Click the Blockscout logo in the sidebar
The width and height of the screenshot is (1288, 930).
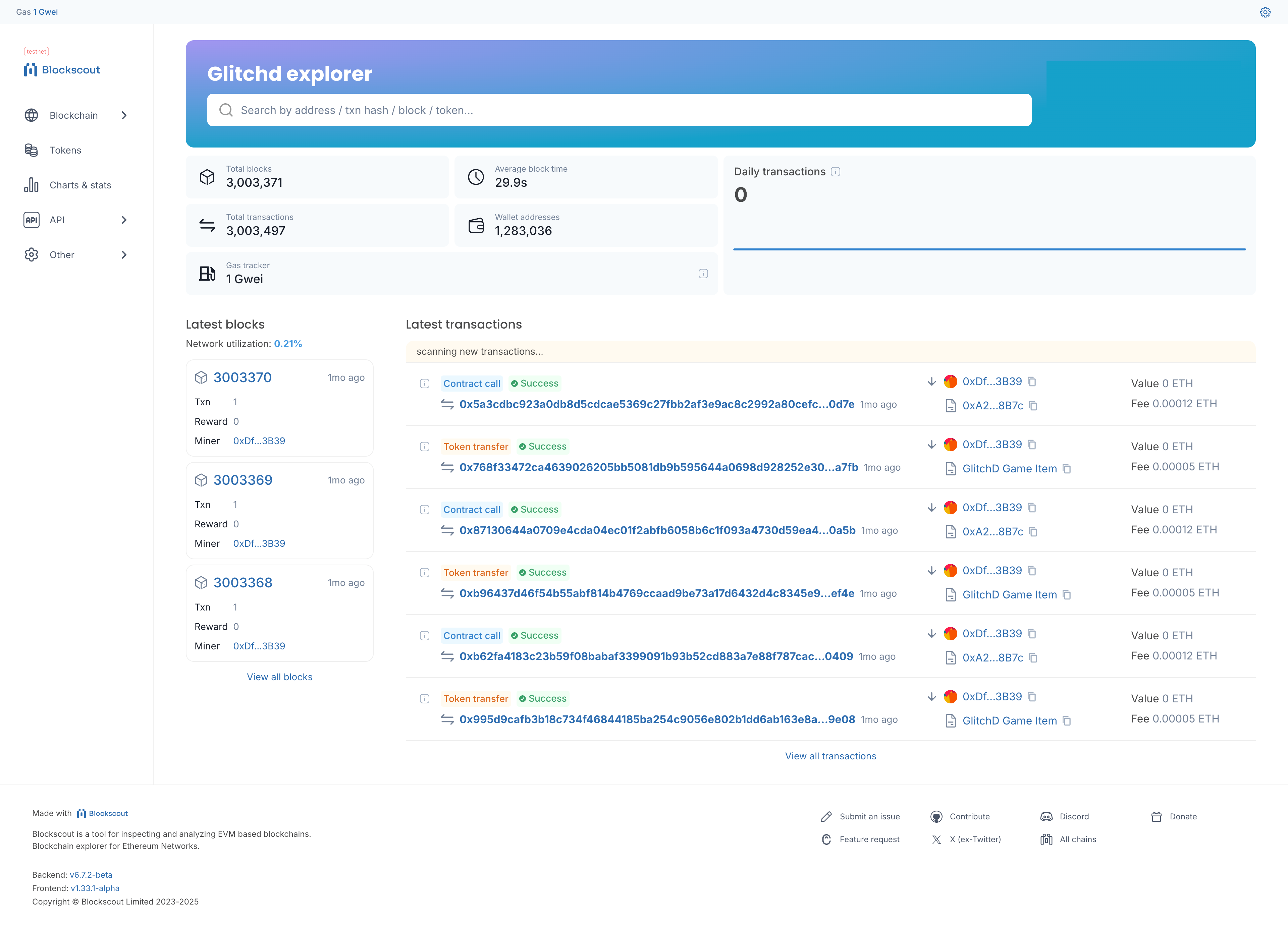[x=62, y=70]
